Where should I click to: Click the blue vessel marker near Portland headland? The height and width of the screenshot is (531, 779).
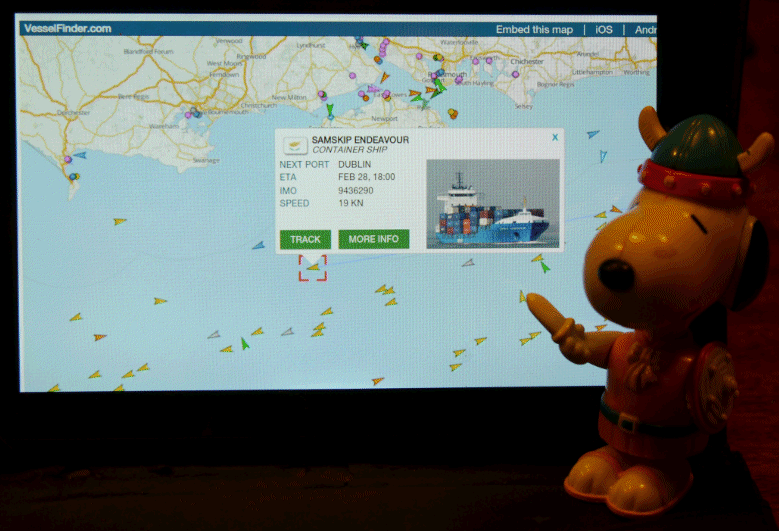[x=80, y=155]
